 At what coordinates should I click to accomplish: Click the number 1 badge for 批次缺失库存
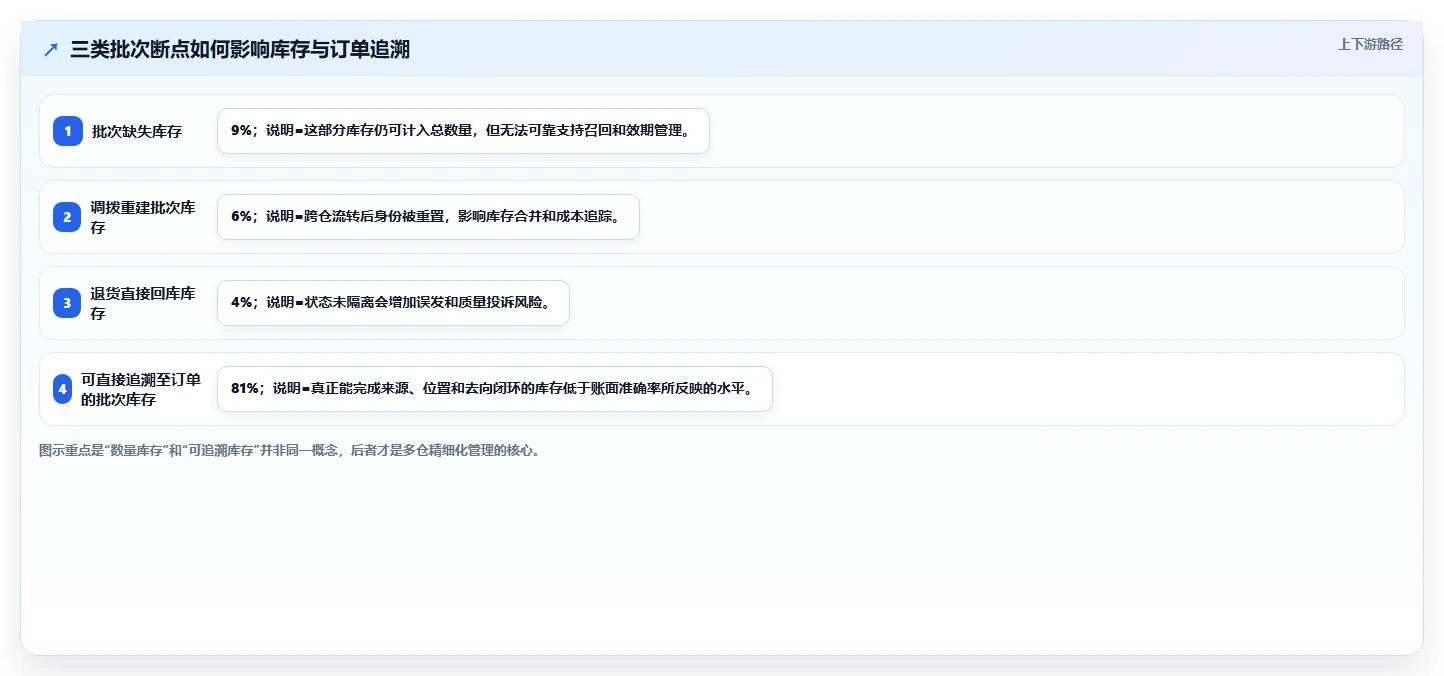pyautogui.click(x=68, y=131)
